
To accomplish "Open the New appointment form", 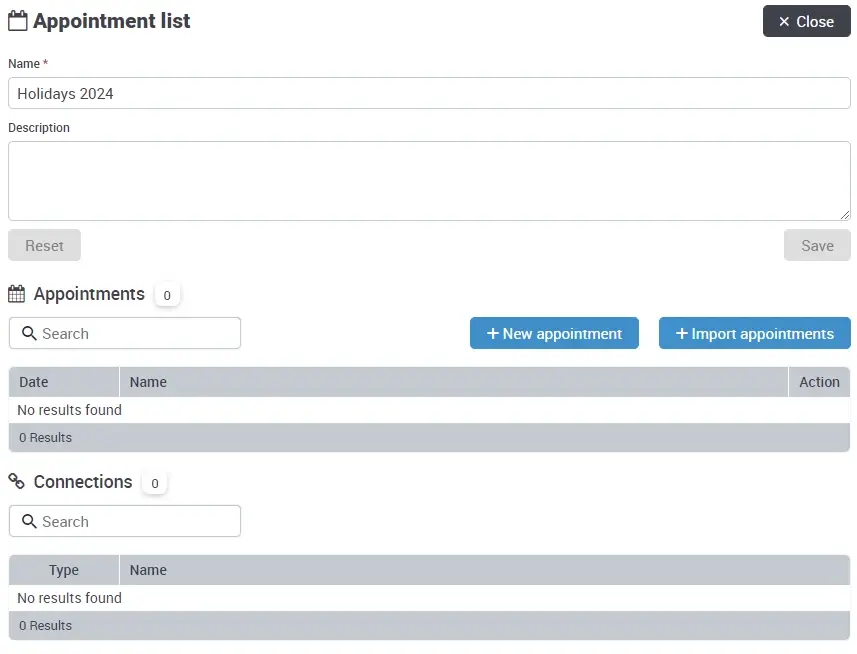I will [555, 333].
